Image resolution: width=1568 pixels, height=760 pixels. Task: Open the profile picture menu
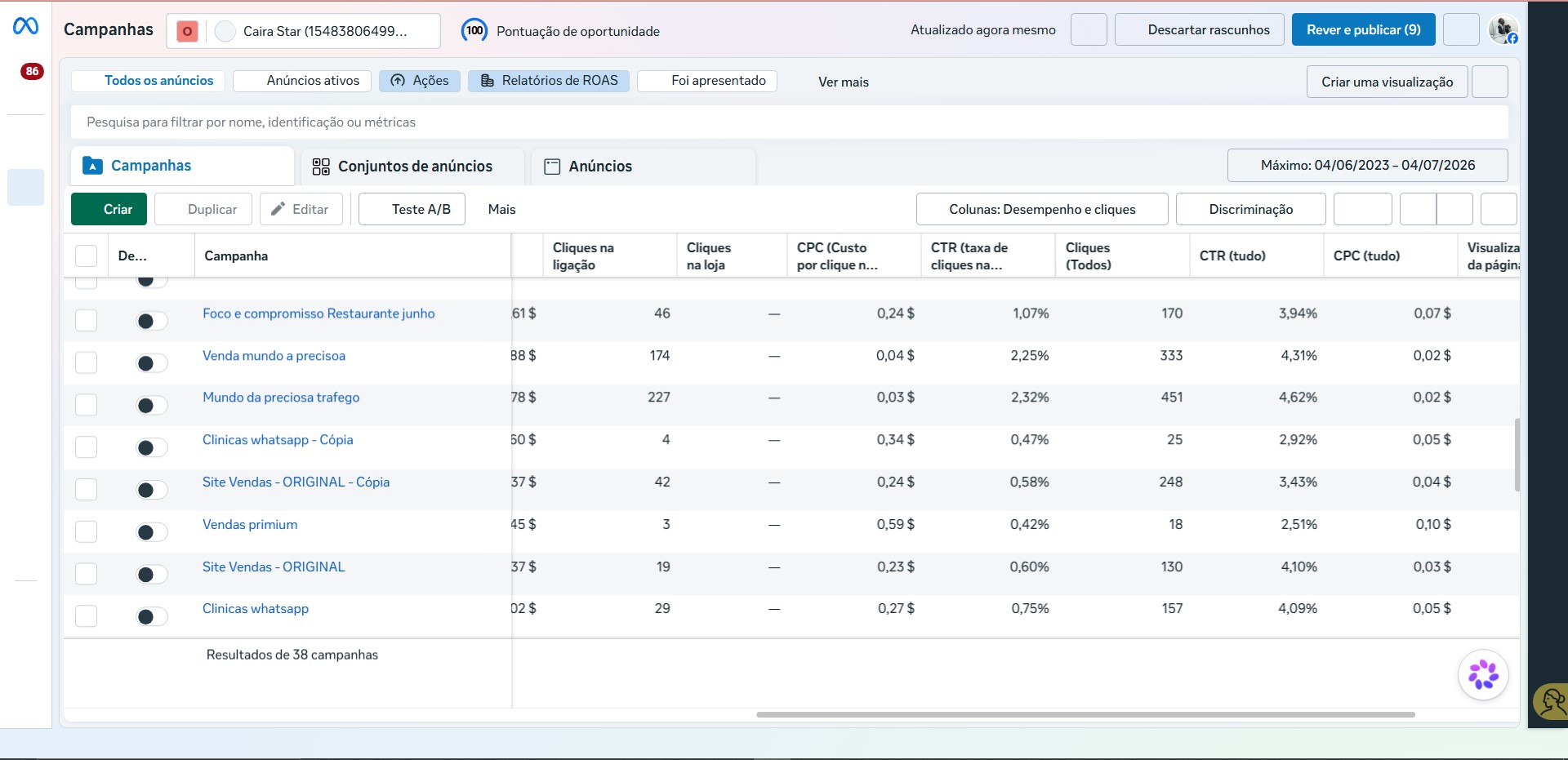1503,30
